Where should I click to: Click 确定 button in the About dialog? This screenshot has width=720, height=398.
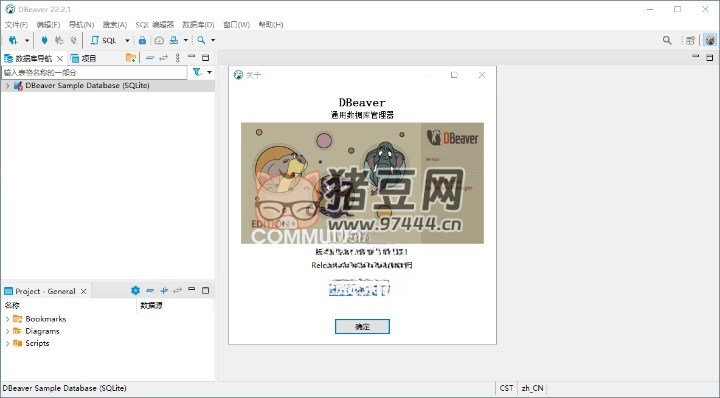point(362,327)
